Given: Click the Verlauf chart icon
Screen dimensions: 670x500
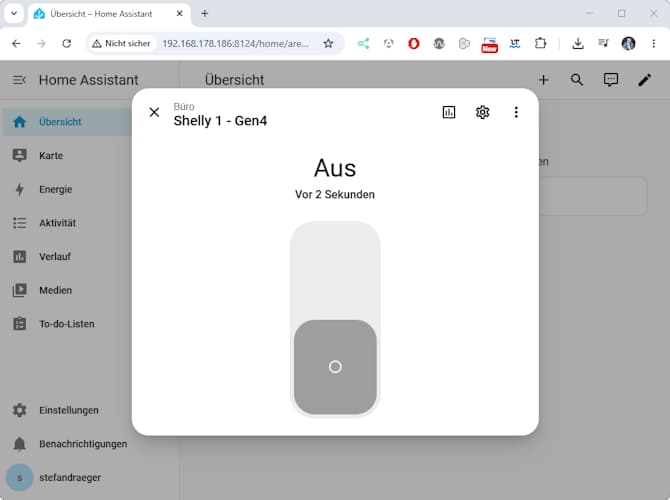Looking at the screenshot, I should pos(19,257).
